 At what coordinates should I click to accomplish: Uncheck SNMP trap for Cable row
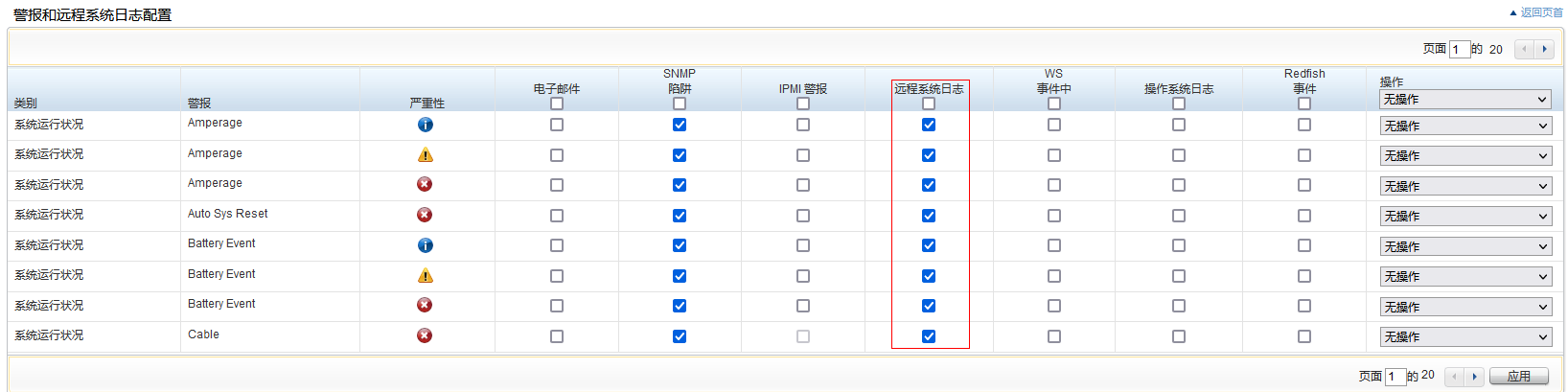[x=680, y=336]
